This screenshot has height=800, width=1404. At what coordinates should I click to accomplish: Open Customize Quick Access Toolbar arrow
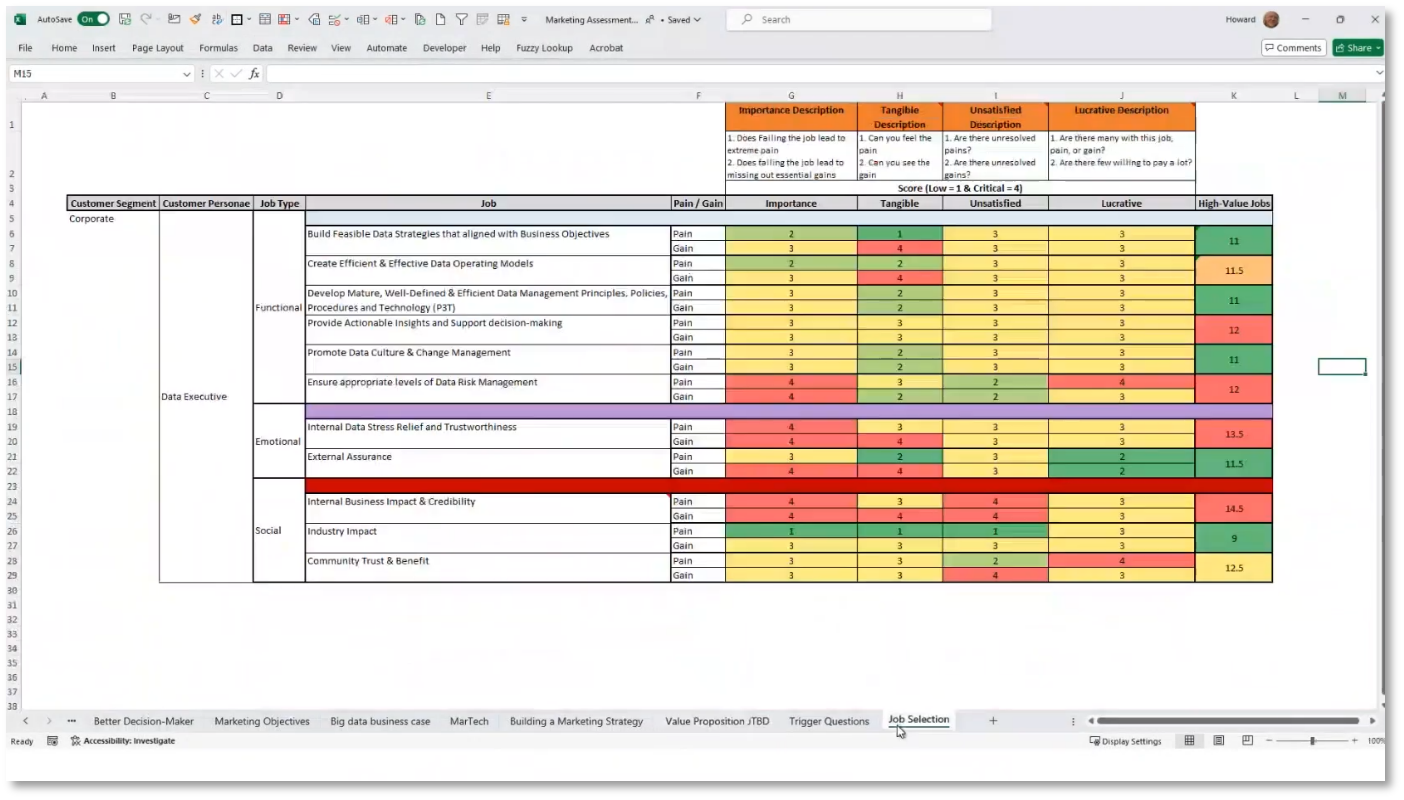click(x=524, y=19)
